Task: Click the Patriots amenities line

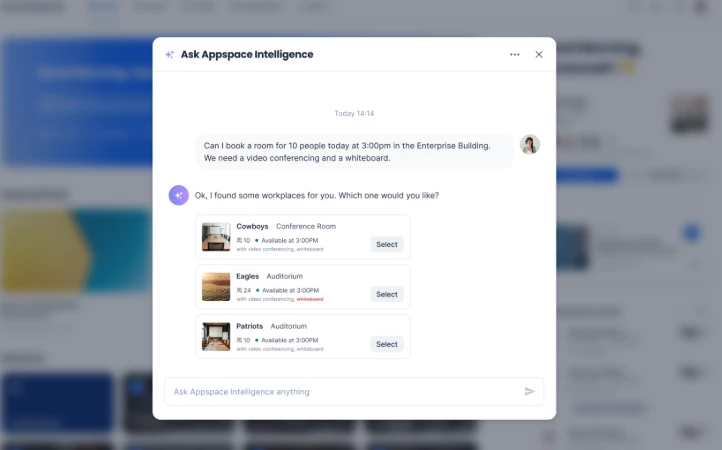Action: click(279, 349)
